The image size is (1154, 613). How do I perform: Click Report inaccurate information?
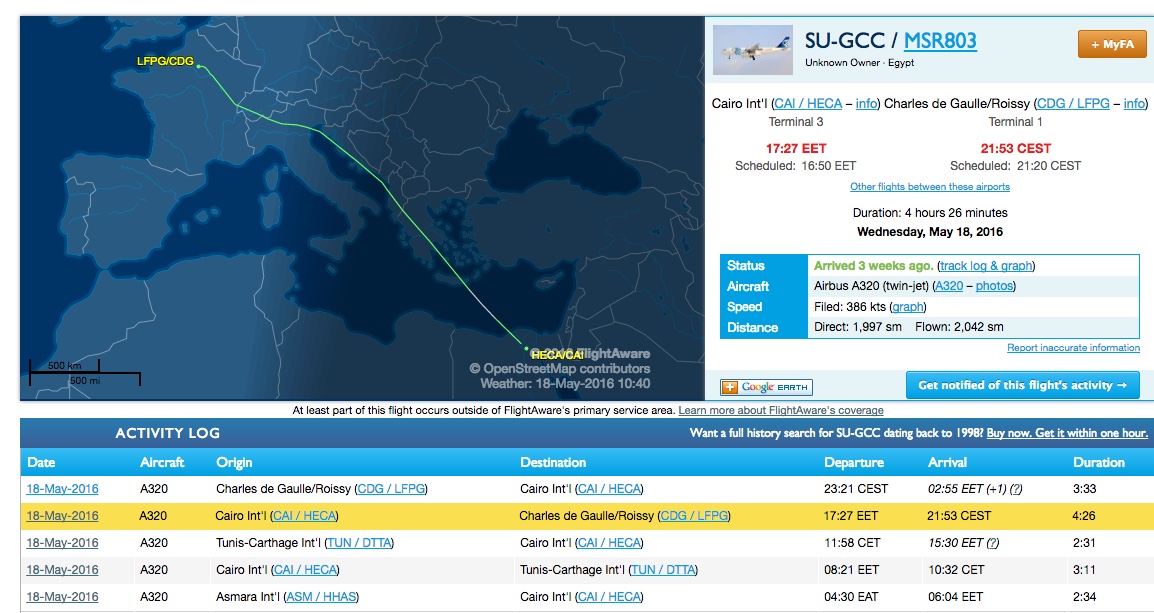point(1073,348)
